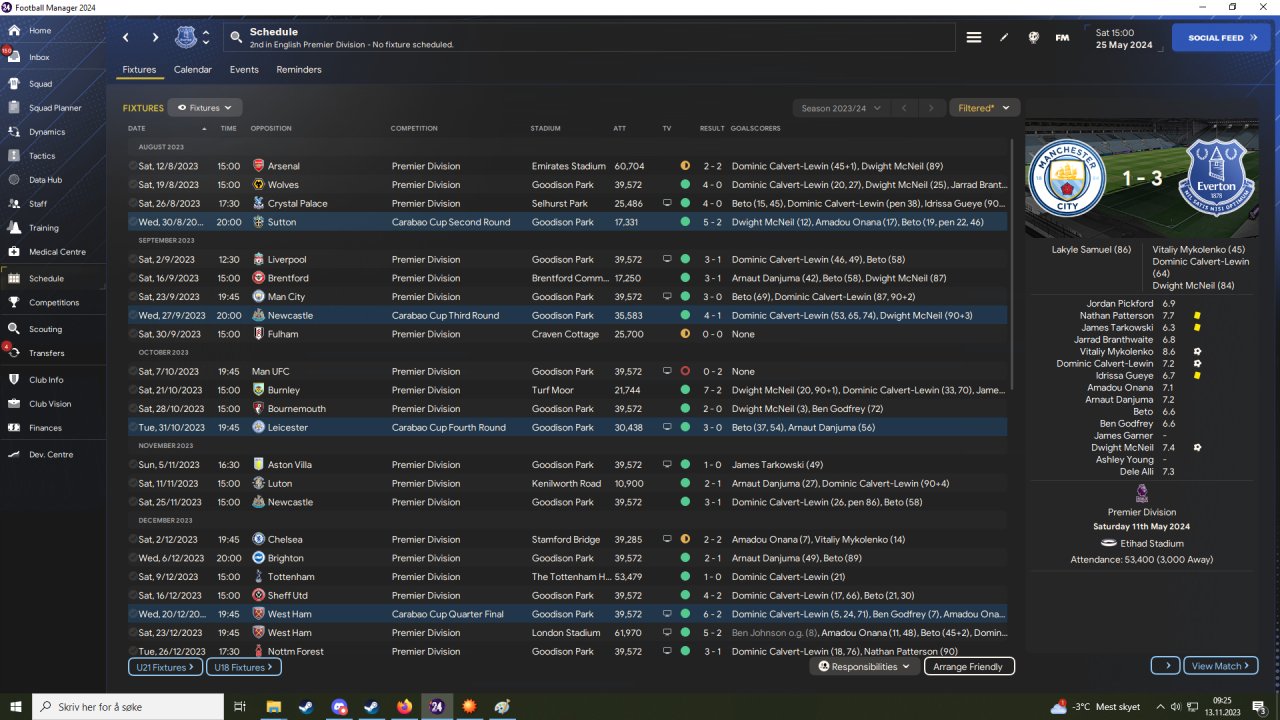
Task: Open the Tactics board icon
Action: [14, 156]
